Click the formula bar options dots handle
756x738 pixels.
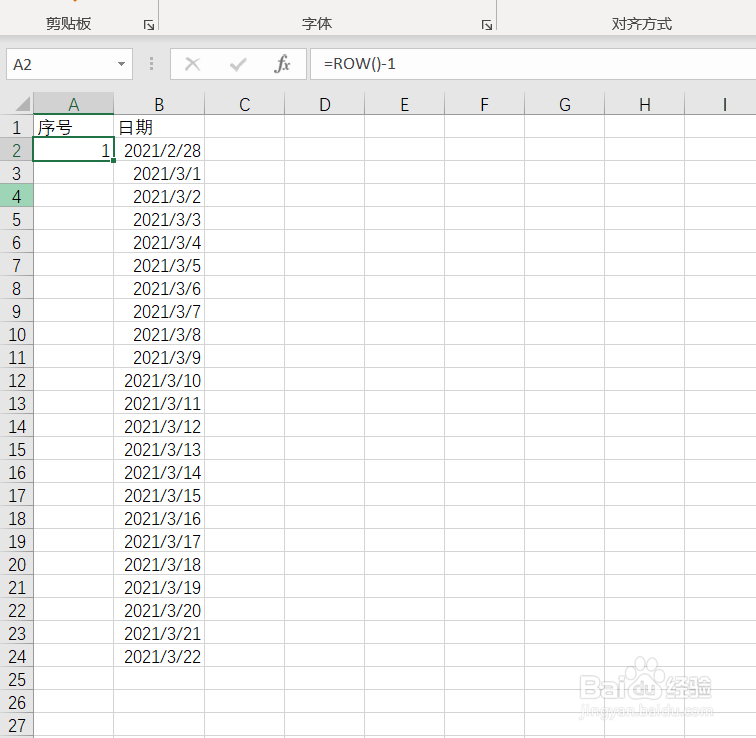(151, 64)
